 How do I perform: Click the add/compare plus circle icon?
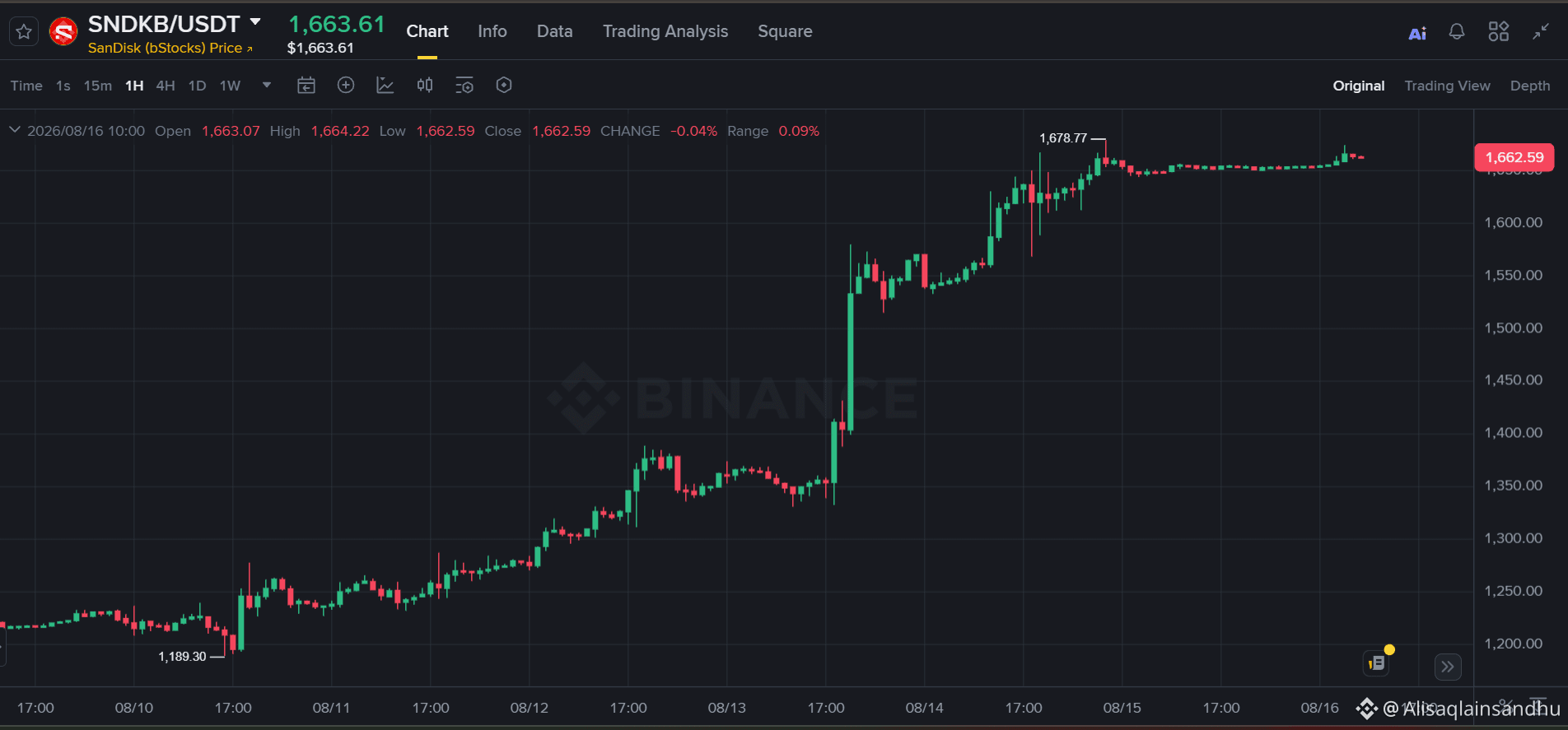pyautogui.click(x=346, y=85)
